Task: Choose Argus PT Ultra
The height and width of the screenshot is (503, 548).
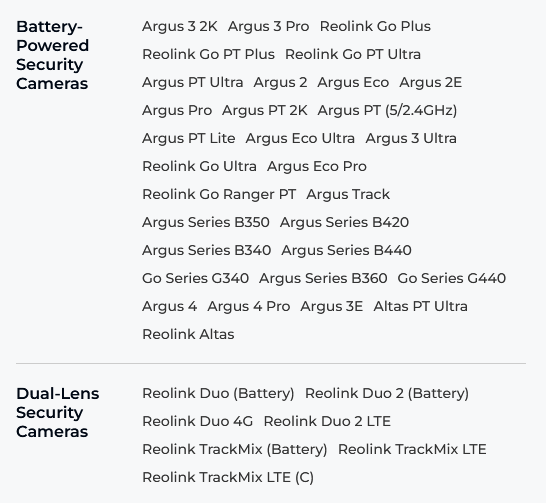Action: [x=193, y=82]
